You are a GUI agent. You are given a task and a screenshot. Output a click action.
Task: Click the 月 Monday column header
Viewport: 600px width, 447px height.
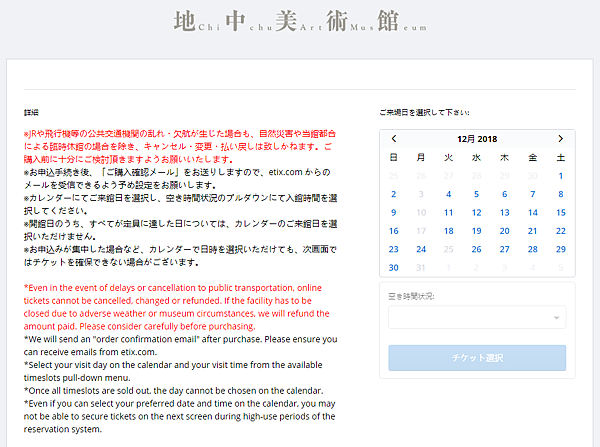click(421, 157)
